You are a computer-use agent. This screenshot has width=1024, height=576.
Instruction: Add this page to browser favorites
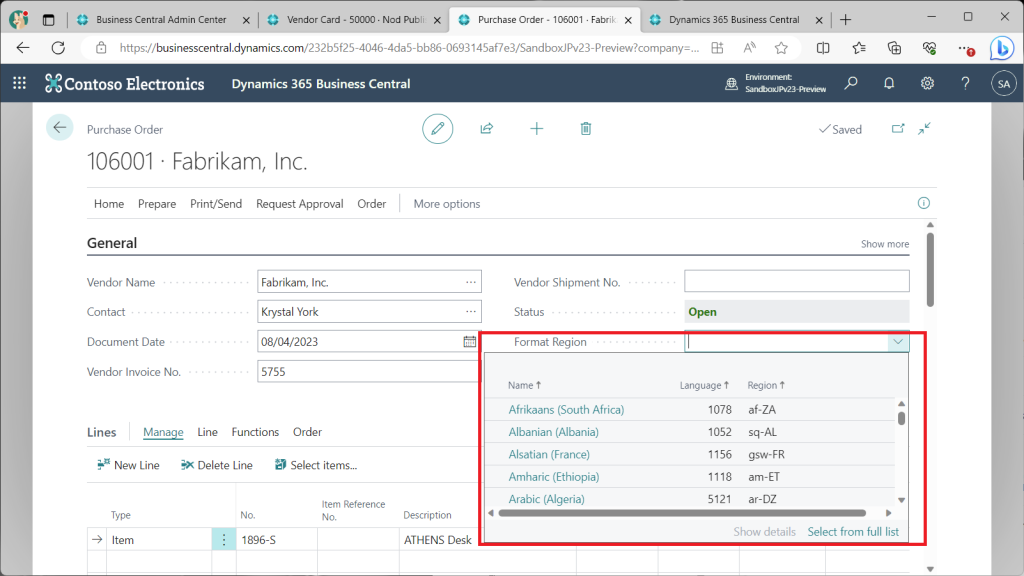[781, 48]
